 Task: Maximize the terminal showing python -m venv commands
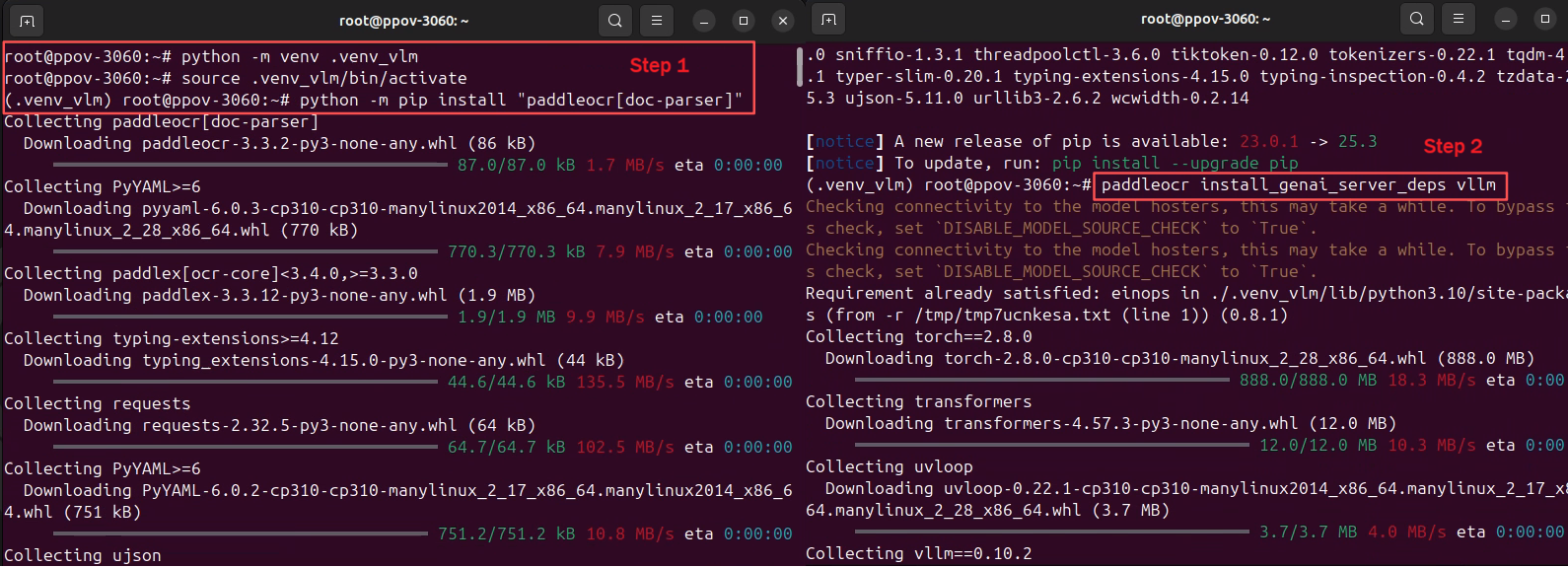744,21
